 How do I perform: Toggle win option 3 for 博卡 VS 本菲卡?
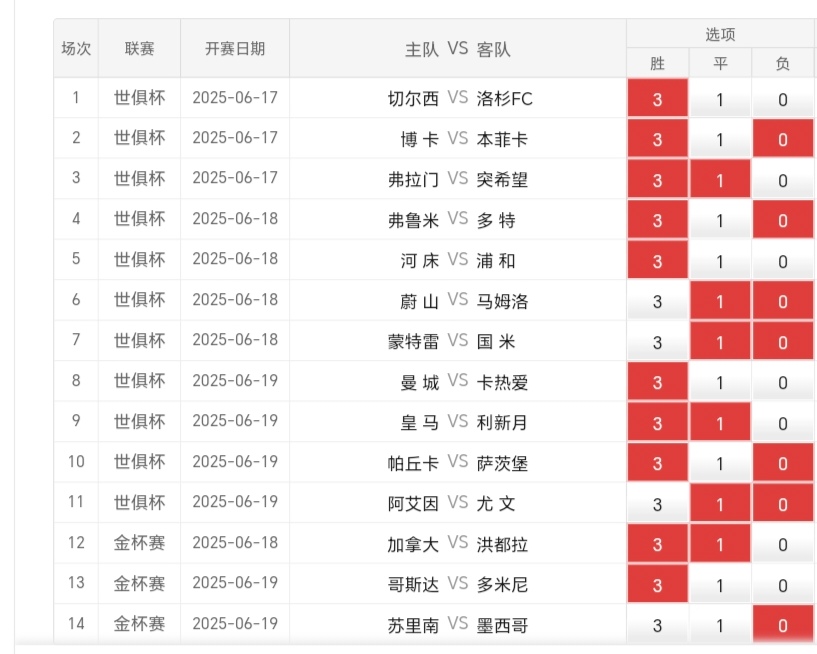coord(658,139)
